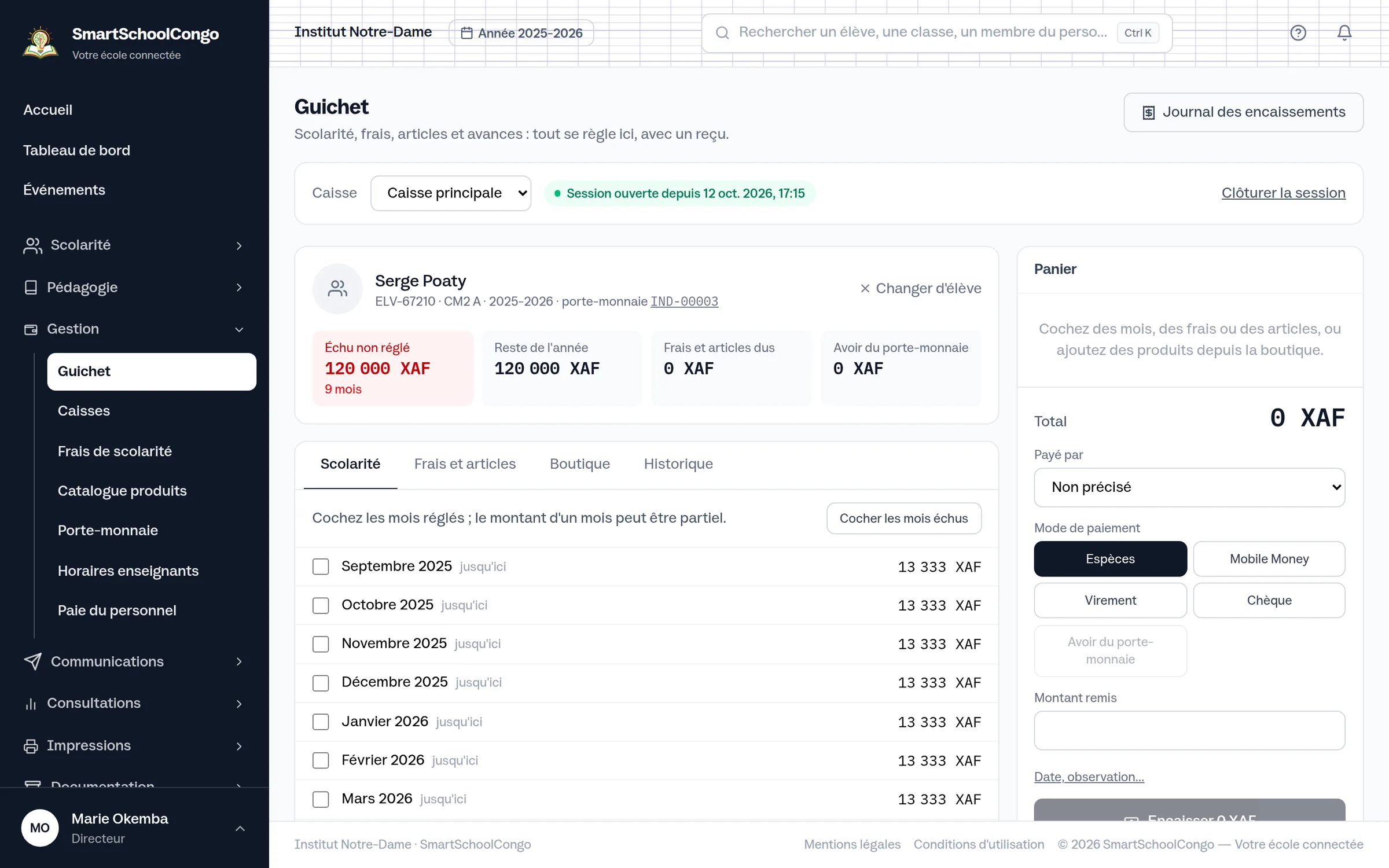Viewport: 1389px width, 868px height.
Task: Click the MO user avatar
Action: (x=40, y=828)
